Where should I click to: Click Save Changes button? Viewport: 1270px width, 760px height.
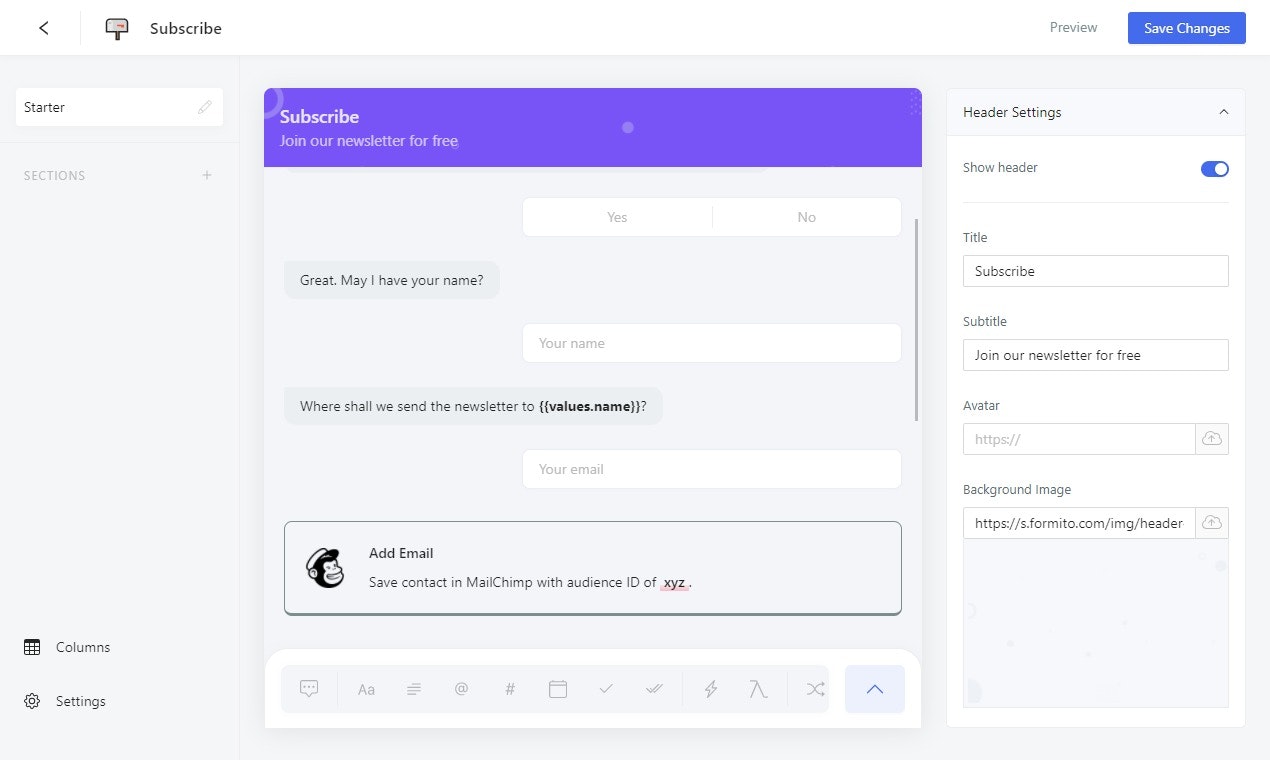[x=1187, y=28]
